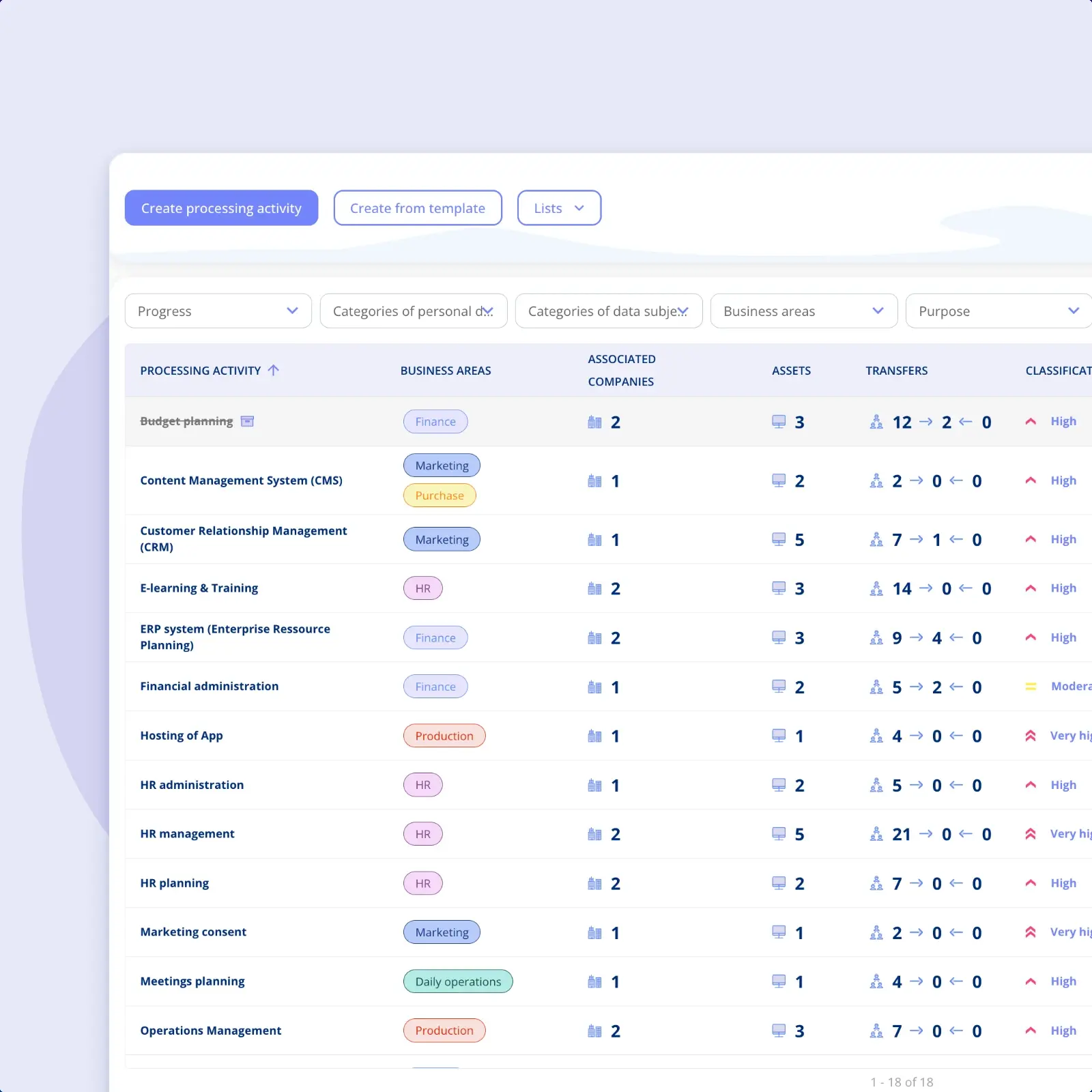Click archive icon next to Budget planning
The width and height of the screenshot is (1092, 1092).
pyautogui.click(x=248, y=421)
